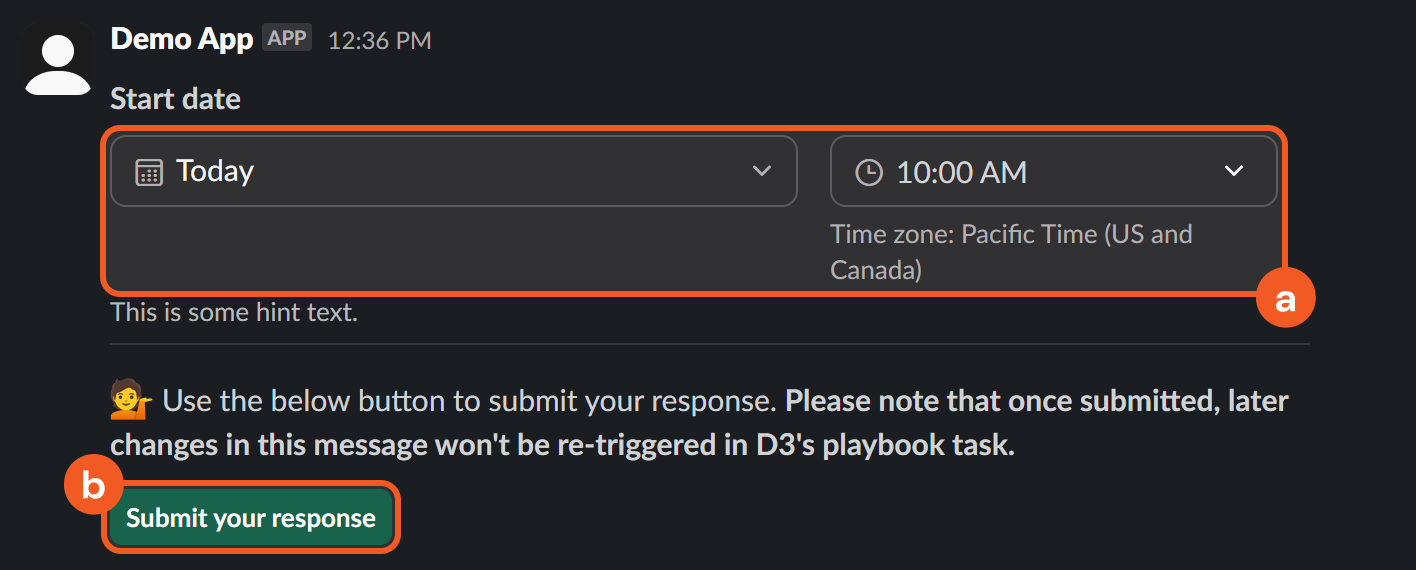Expand the time picker chevron arrow

coord(1234,171)
